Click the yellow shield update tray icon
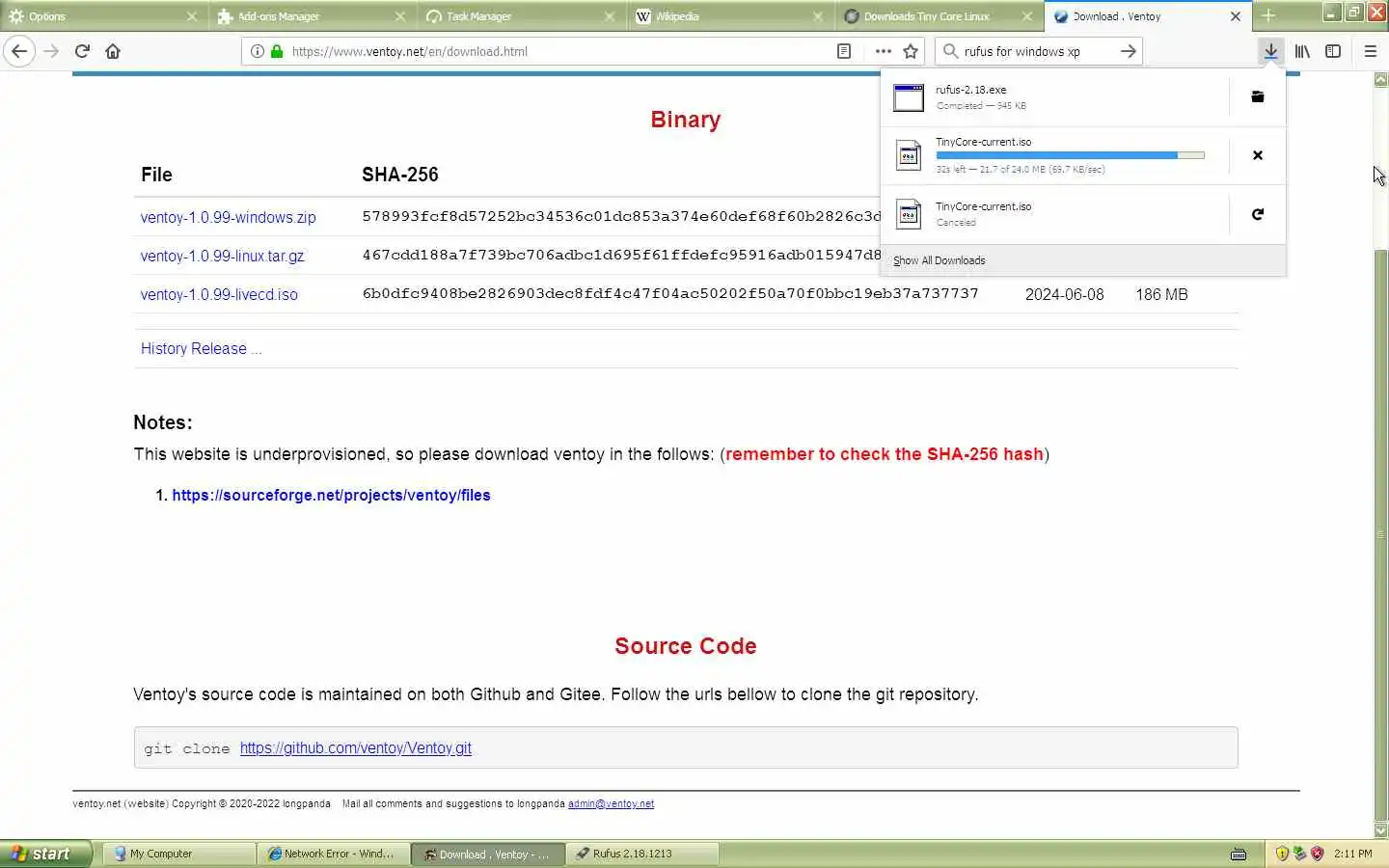Screen dimensions: 1389x868 pyautogui.click(x=1282, y=854)
